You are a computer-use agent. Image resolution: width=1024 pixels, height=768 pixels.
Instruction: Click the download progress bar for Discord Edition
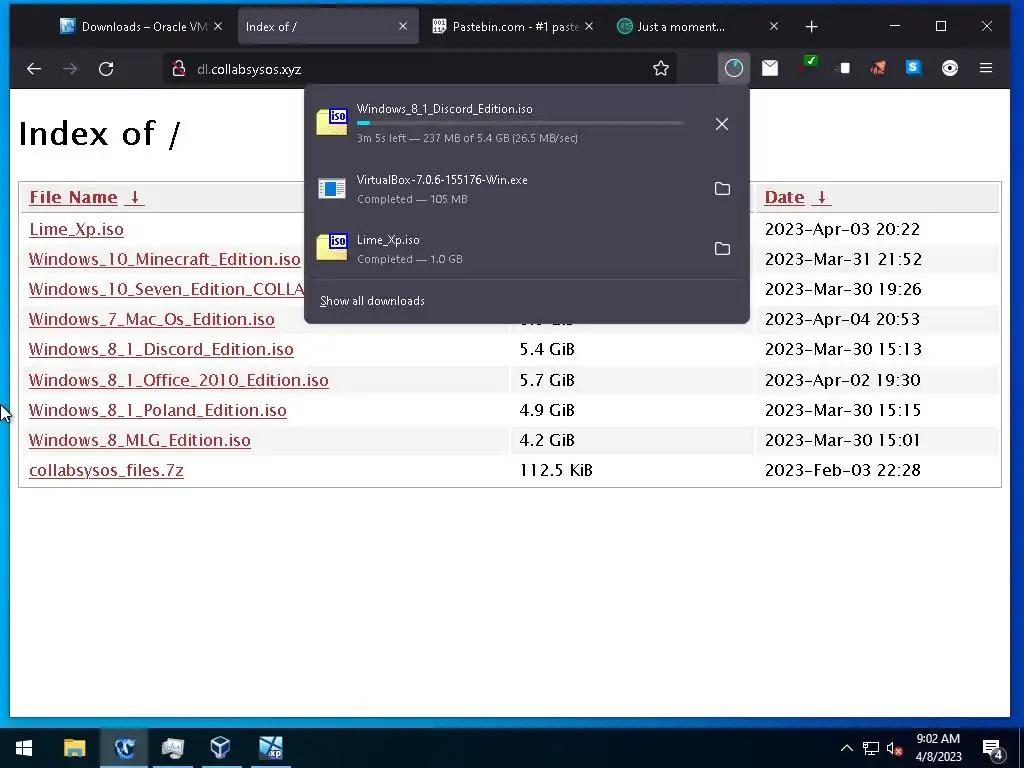(520, 123)
